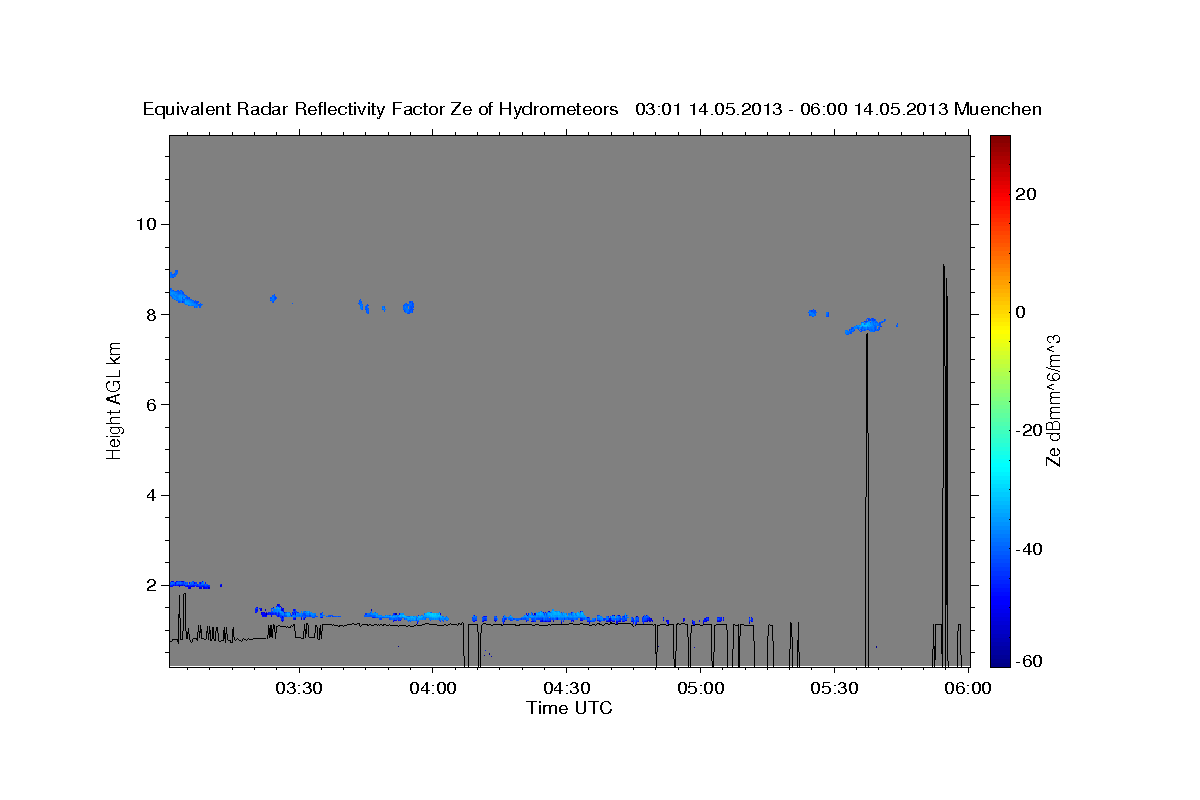Click the height axis value '4'
1200x800 pixels.
point(153,495)
